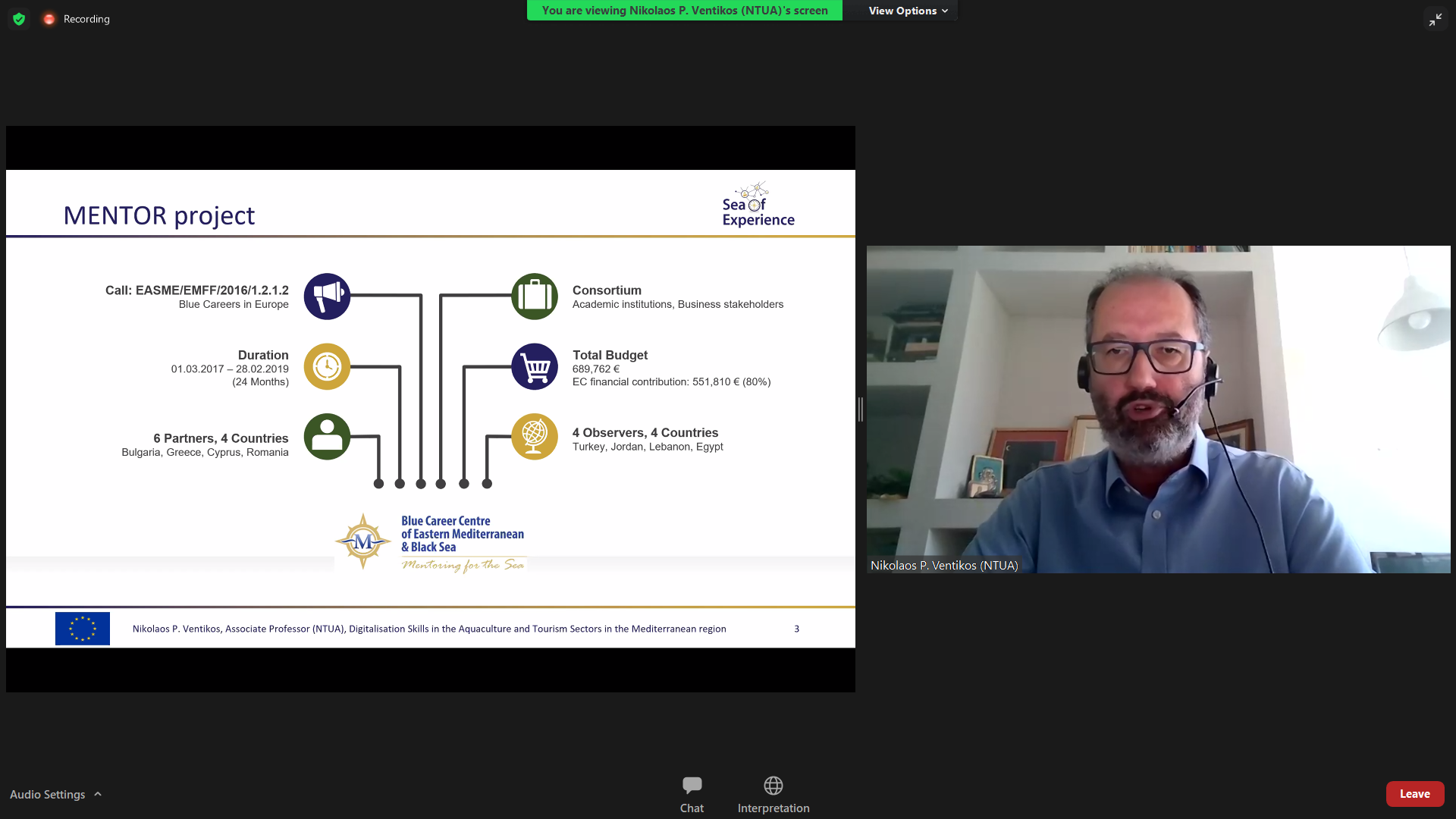The image size is (1456, 819).
Task: Click the slide footer presenter caption
Action: 429,629
